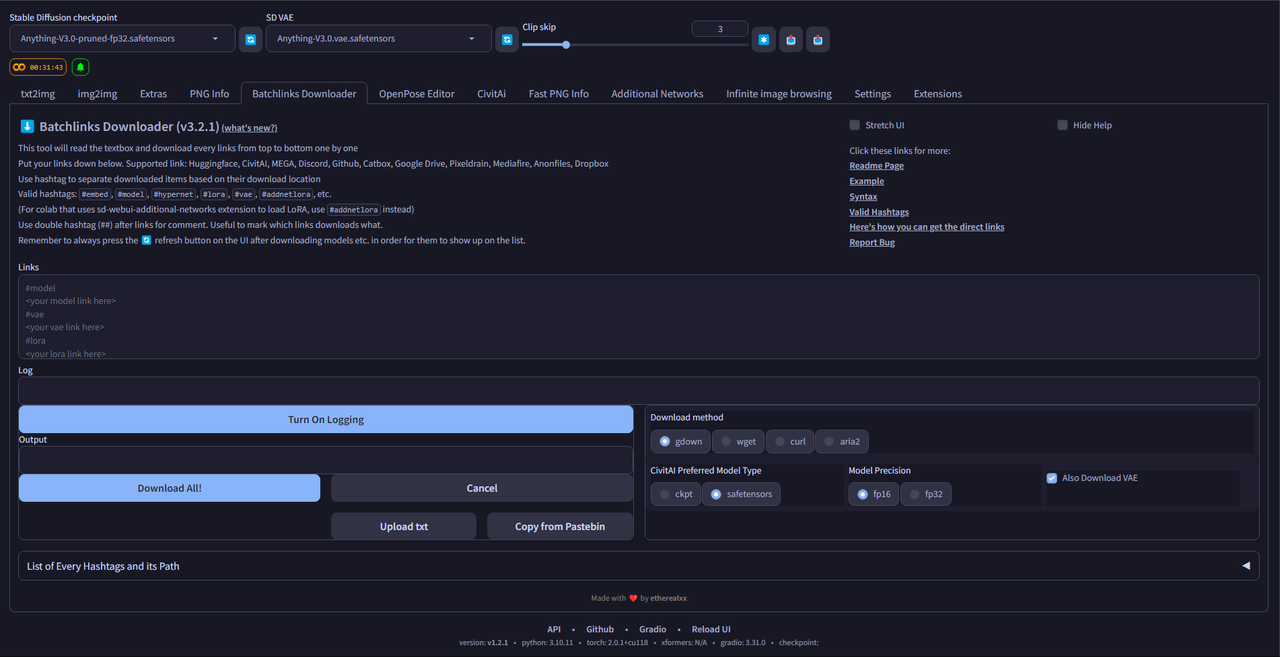Cancel the current download

[482, 488]
